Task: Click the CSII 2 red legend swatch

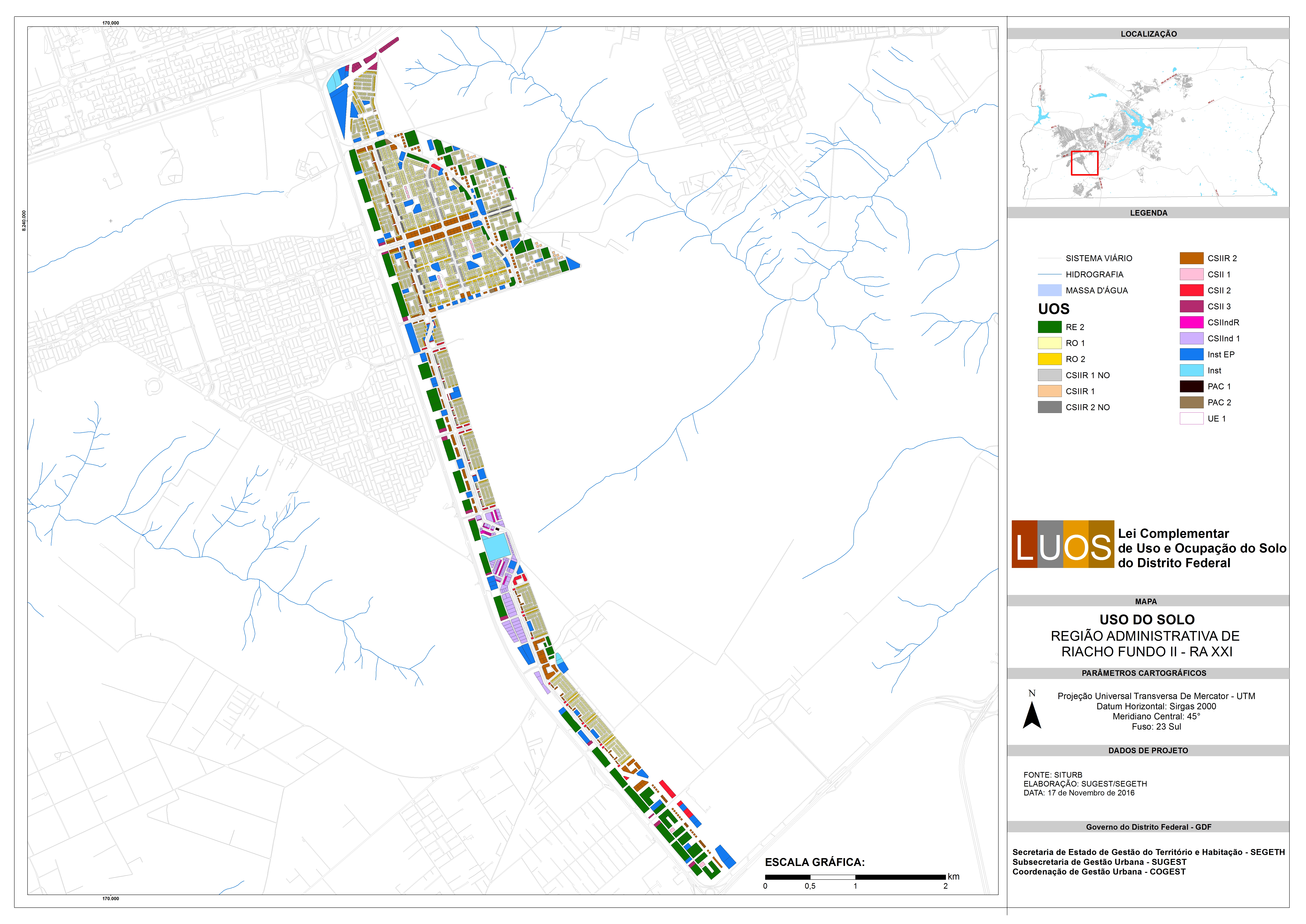Action: pos(1192,290)
